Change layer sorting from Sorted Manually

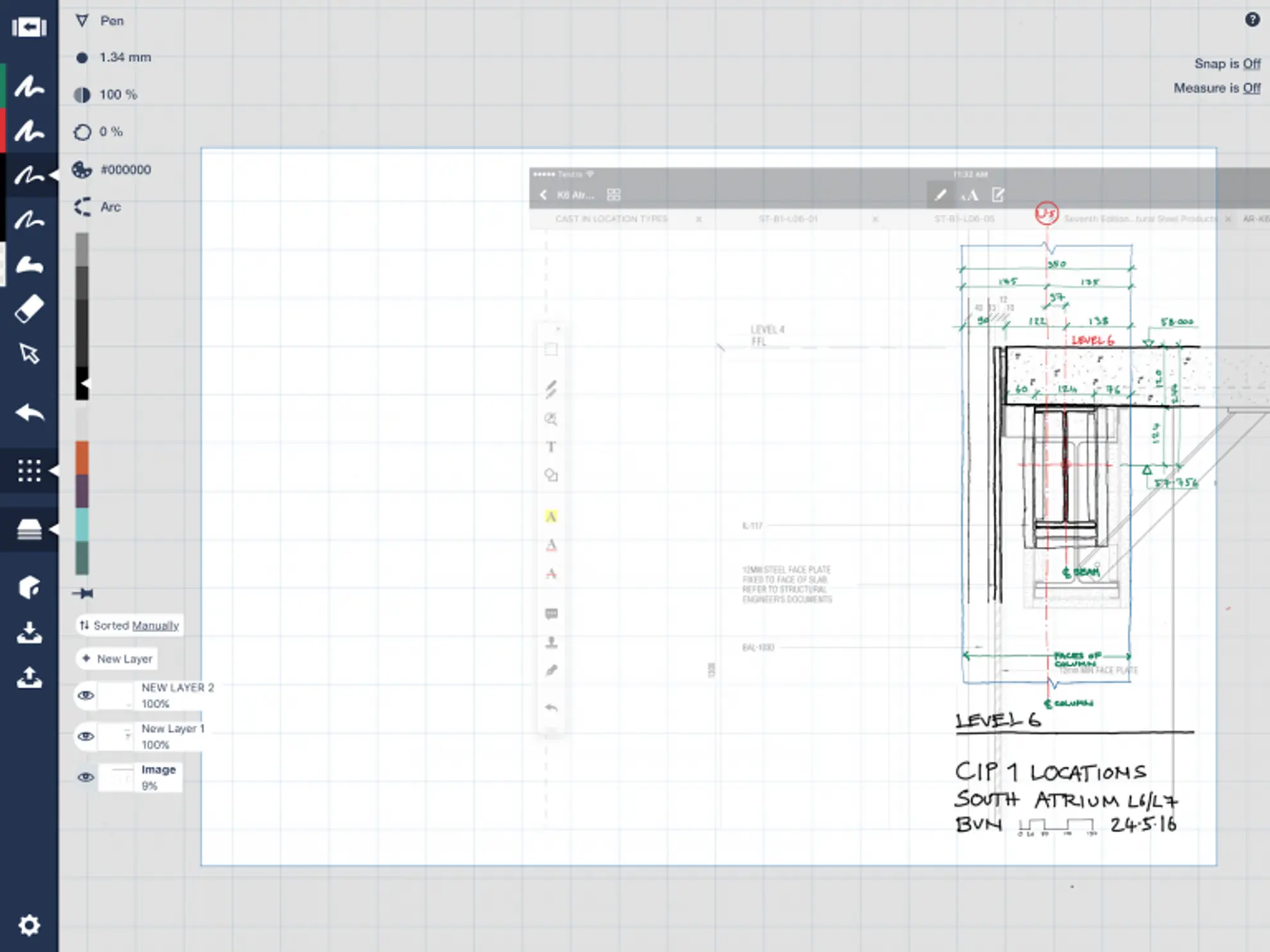130,625
